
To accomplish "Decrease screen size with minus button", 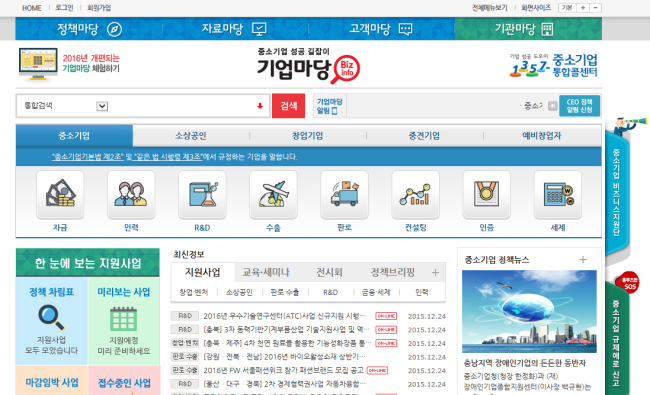I will (595, 8).
